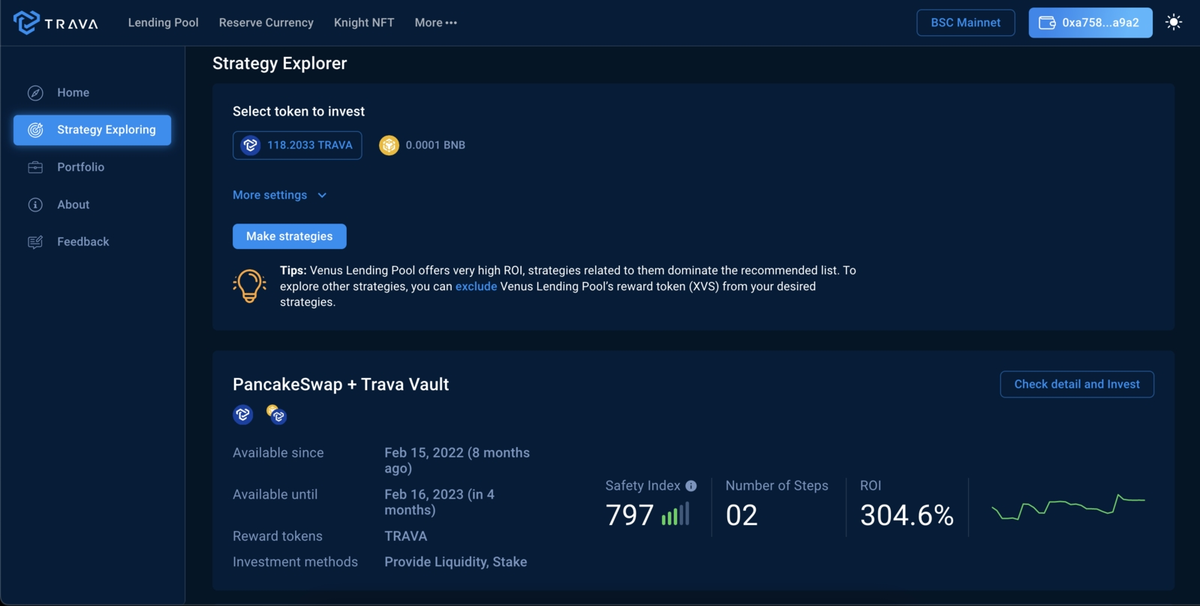This screenshot has width=1200, height=606.
Task: Open Reserve Currency menu item
Action: [266, 23]
